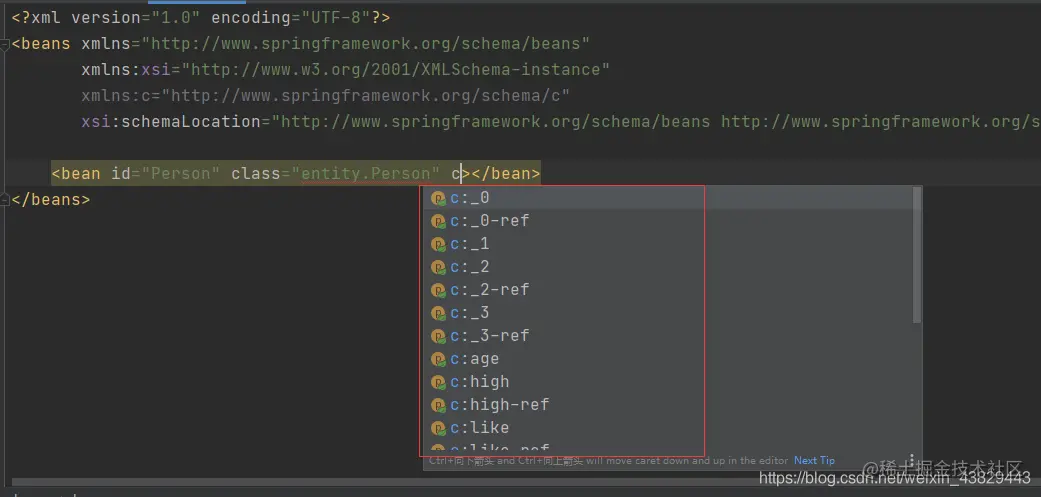Click the entity.Person class value
Screen dimensions: 1041x497
(365, 174)
